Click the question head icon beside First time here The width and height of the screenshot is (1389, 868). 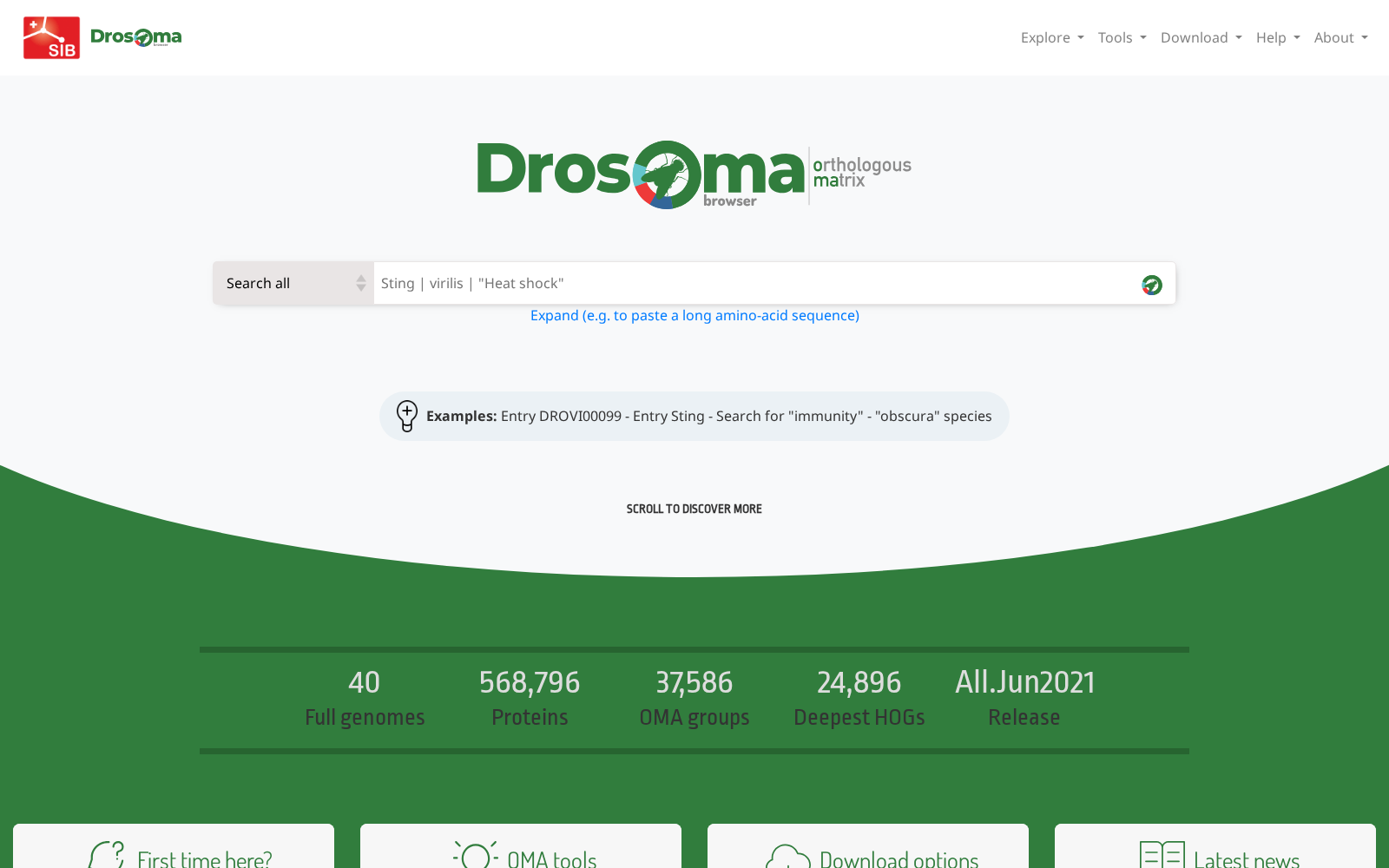coord(107,856)
